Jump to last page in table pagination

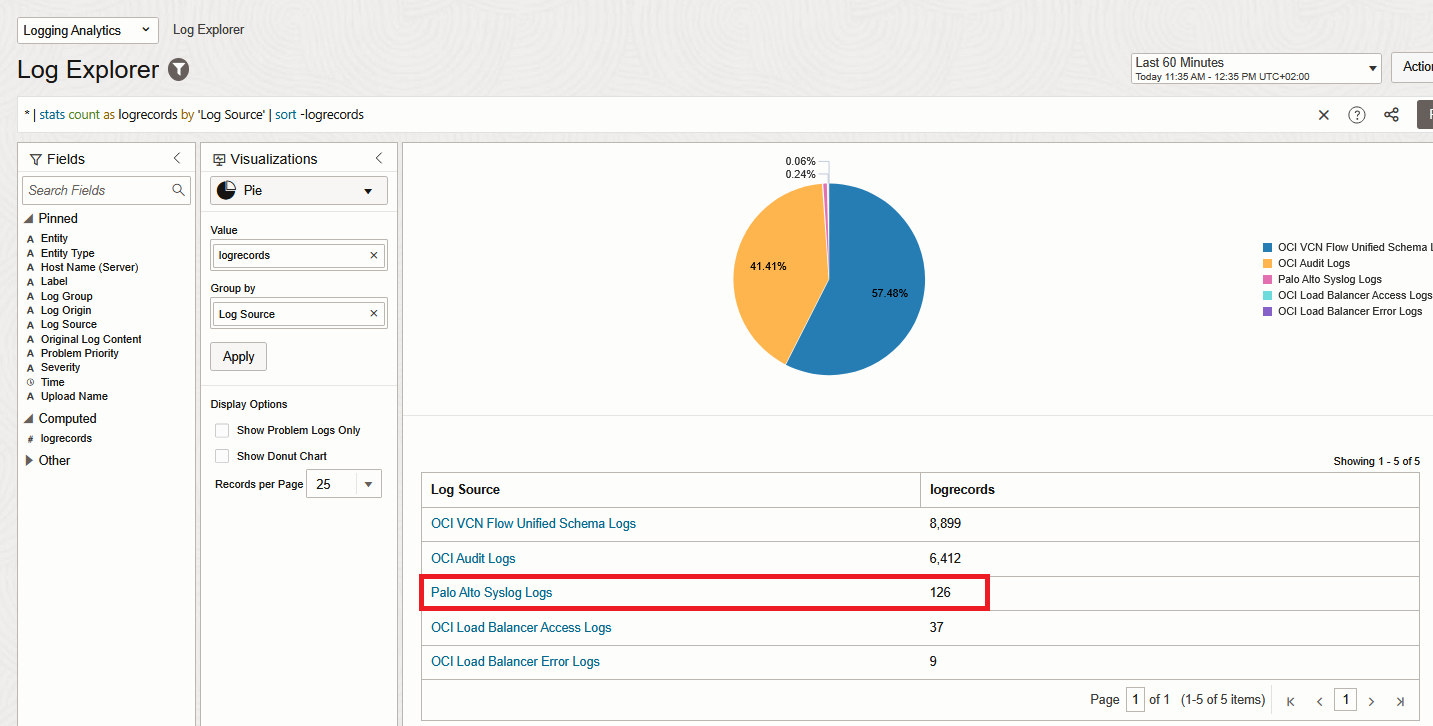point(1400,701)
